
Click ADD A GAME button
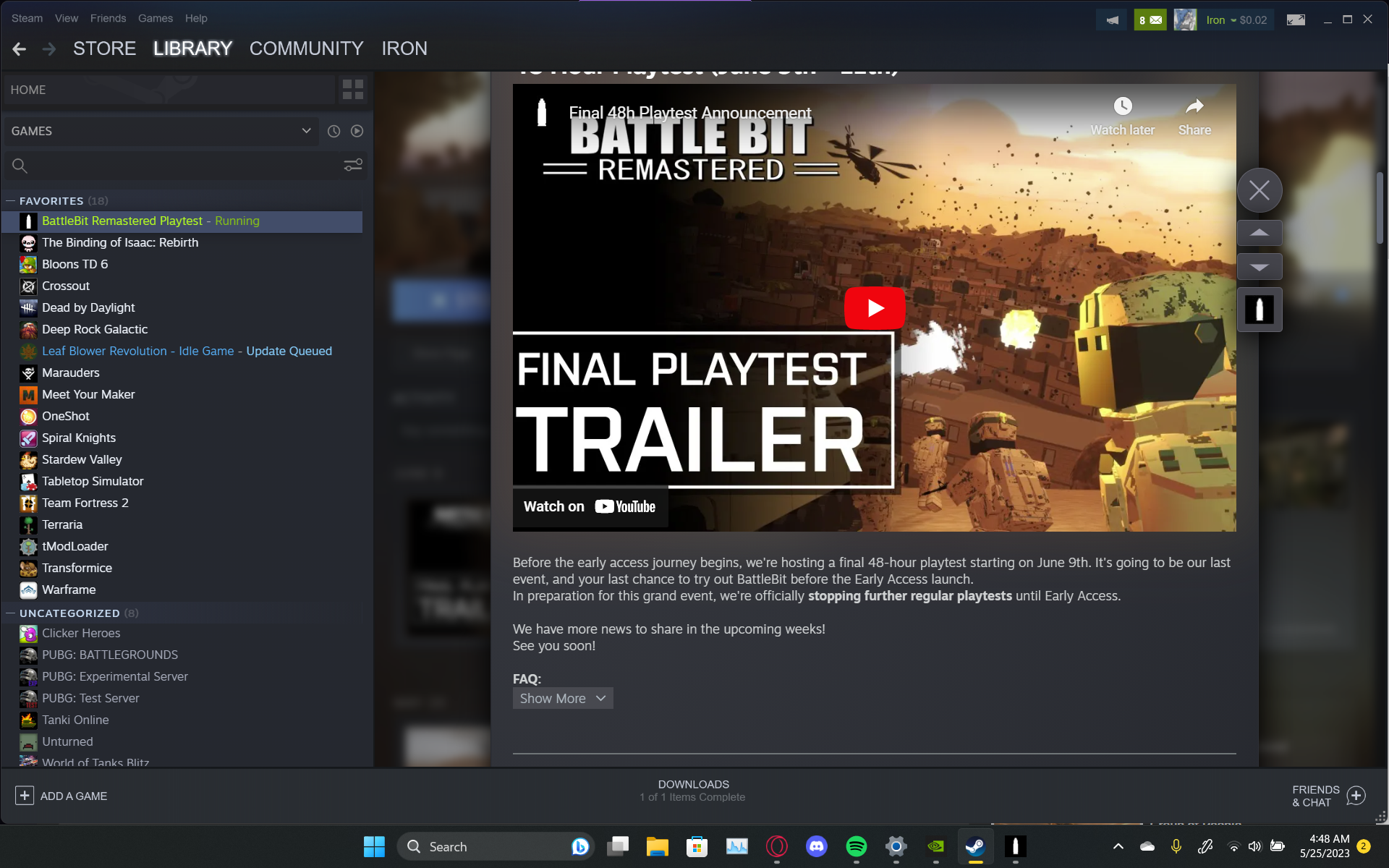pos(61,796)
